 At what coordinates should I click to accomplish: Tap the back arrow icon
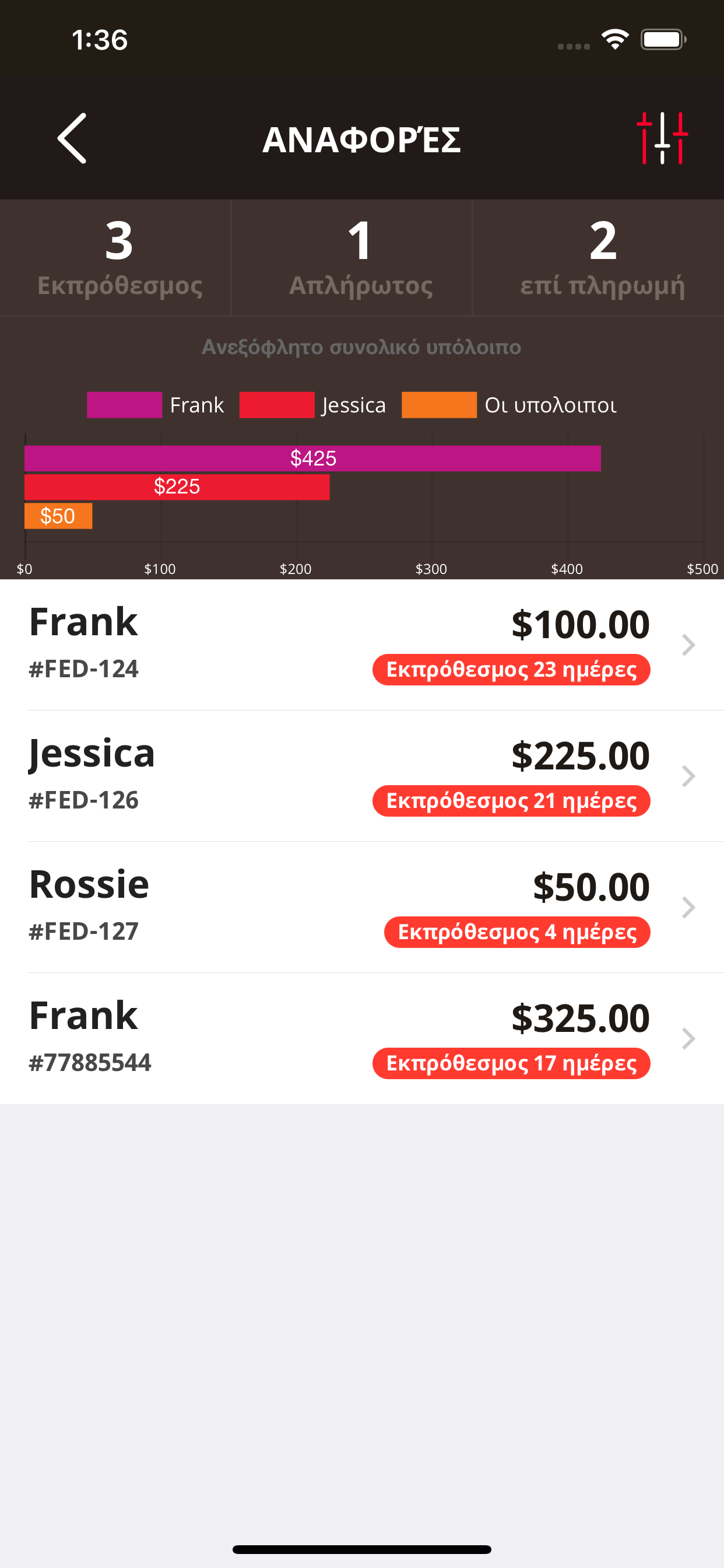72,138
